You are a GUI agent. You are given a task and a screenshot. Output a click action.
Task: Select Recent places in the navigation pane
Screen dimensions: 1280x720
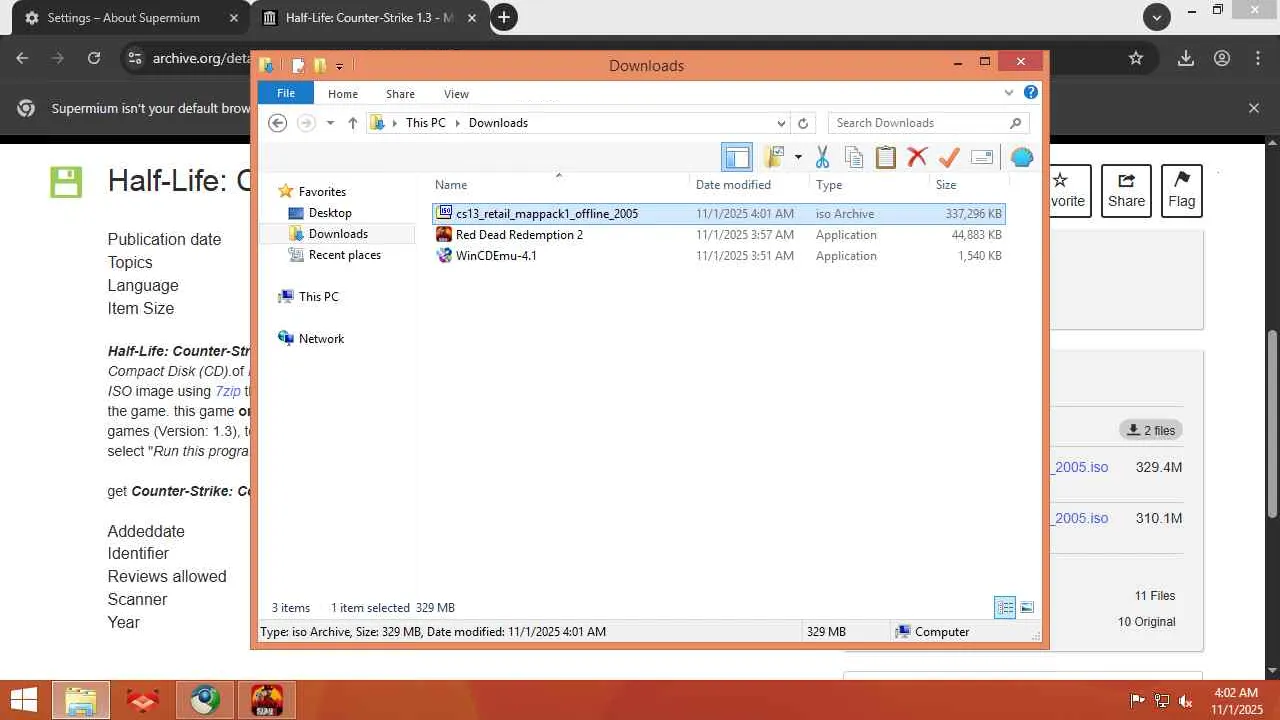click(345, 254)
